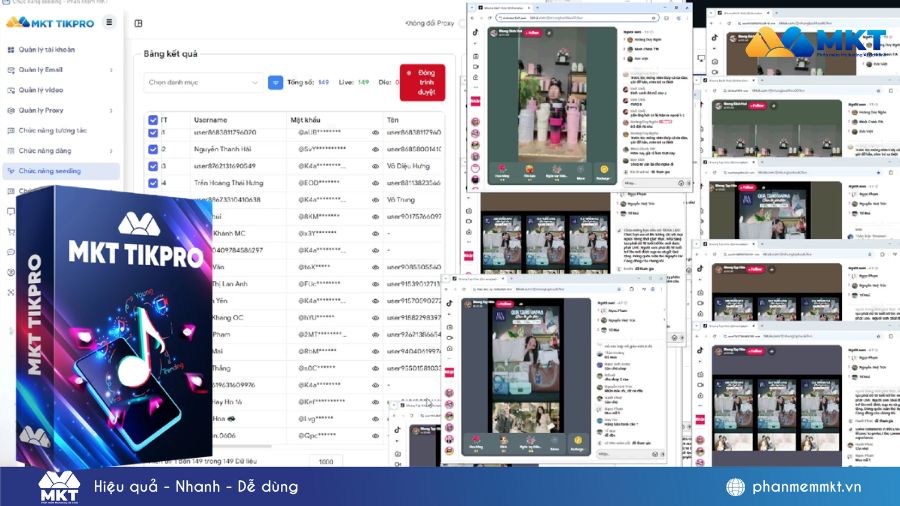Click the MKT TIKPRO logo at the top left
900x506 pixels.
pos(50,23)
